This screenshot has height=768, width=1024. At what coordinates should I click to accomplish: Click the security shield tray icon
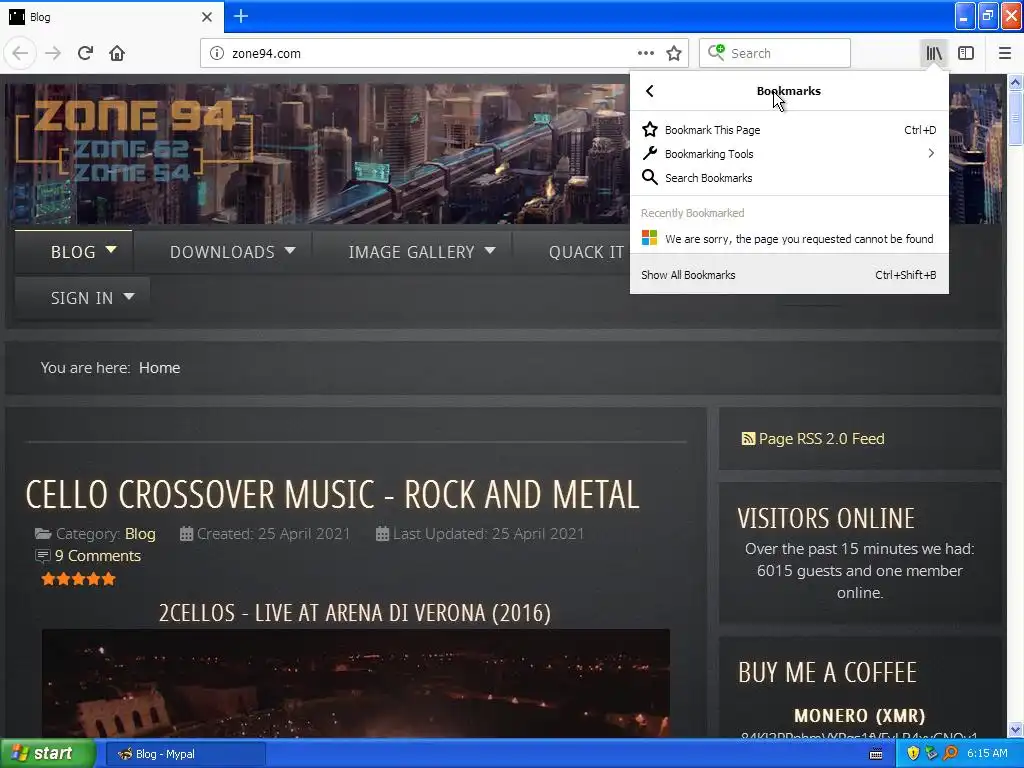click(912, 754)
